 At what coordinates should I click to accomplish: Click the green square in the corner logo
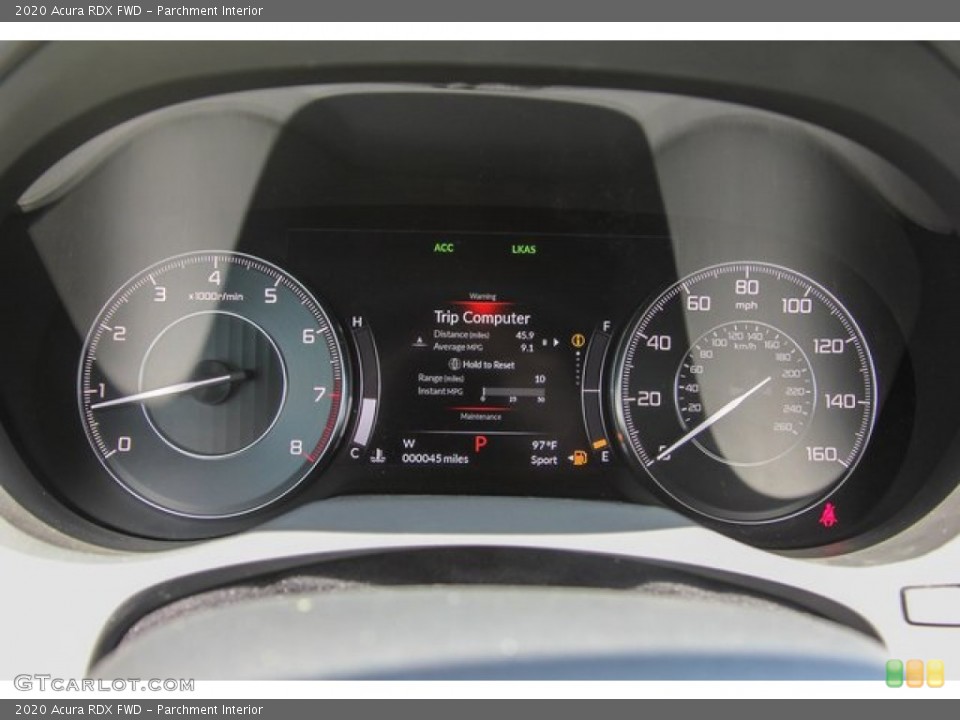[x=894, y=673]
